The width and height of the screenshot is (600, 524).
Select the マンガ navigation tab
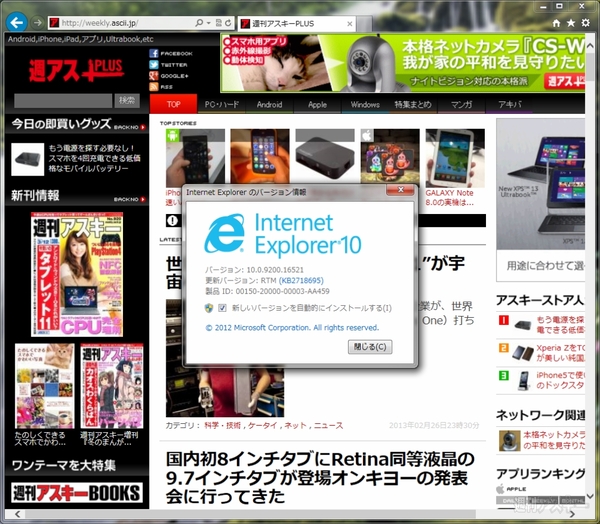[461, 104]
